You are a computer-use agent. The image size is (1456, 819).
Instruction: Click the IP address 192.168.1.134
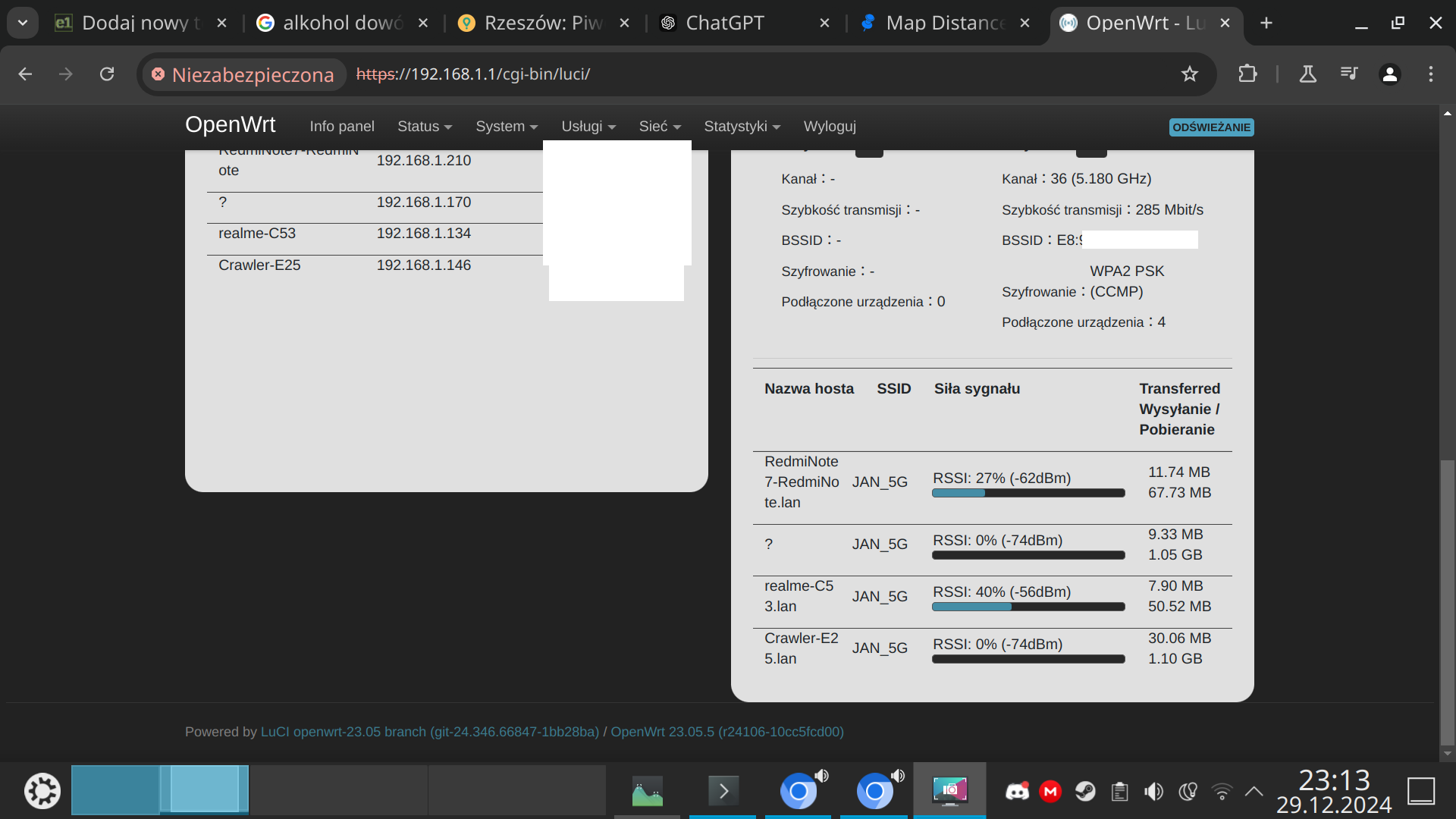click(424, 234)
